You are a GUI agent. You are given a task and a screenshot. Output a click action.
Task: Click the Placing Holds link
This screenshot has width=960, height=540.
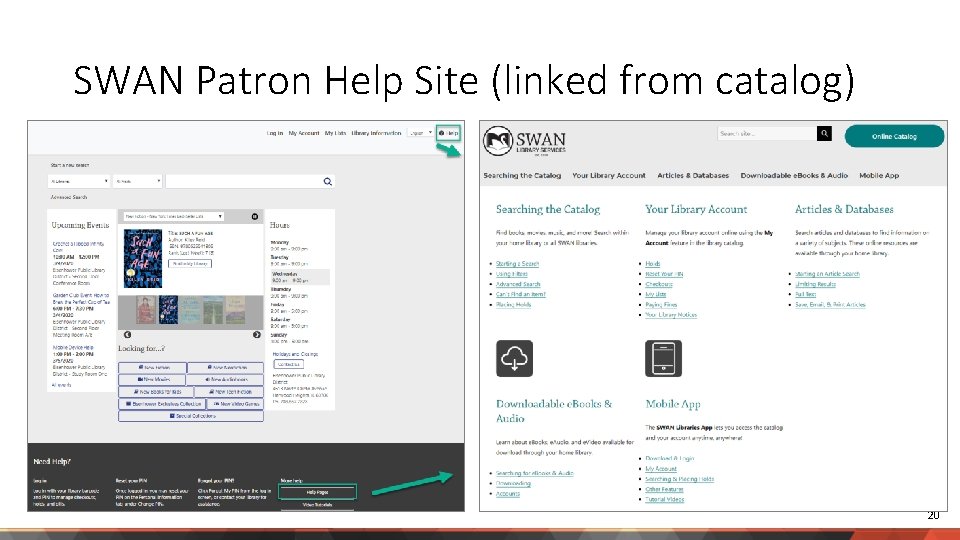[513, 304]
